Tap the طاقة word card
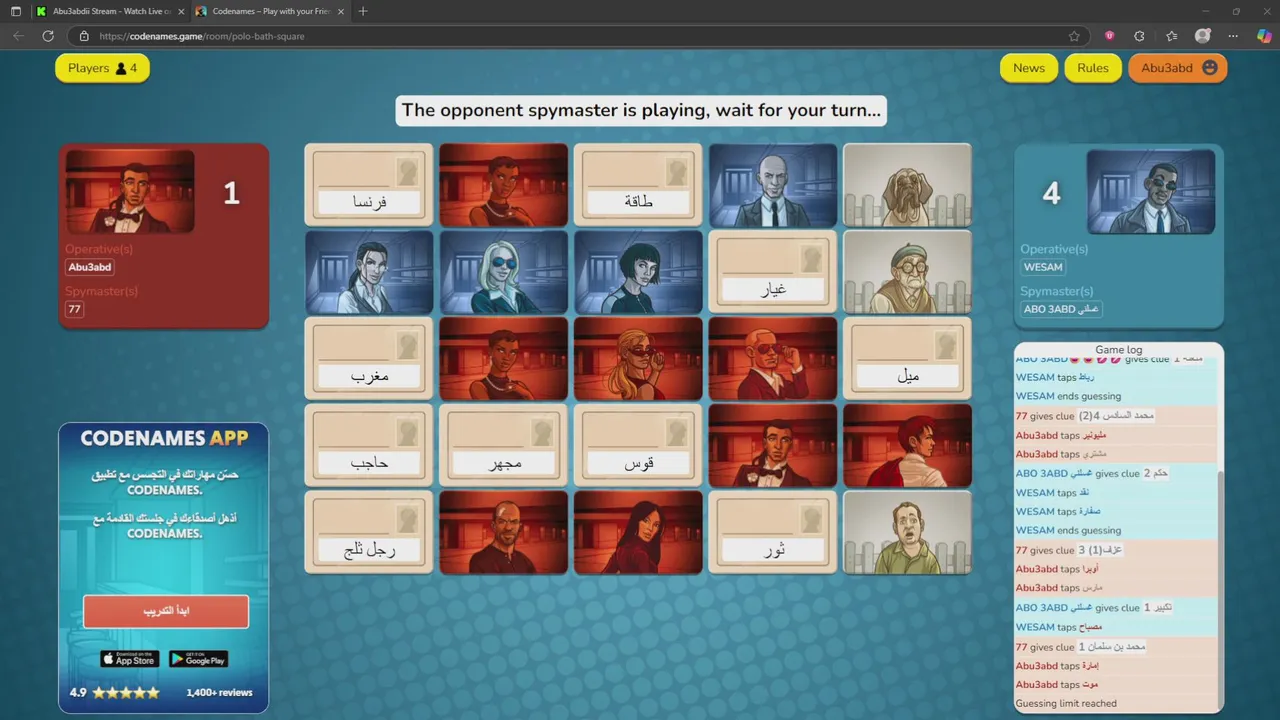Image resolution: width=1280 pixels, height=720 pixels. click(638, 185)
